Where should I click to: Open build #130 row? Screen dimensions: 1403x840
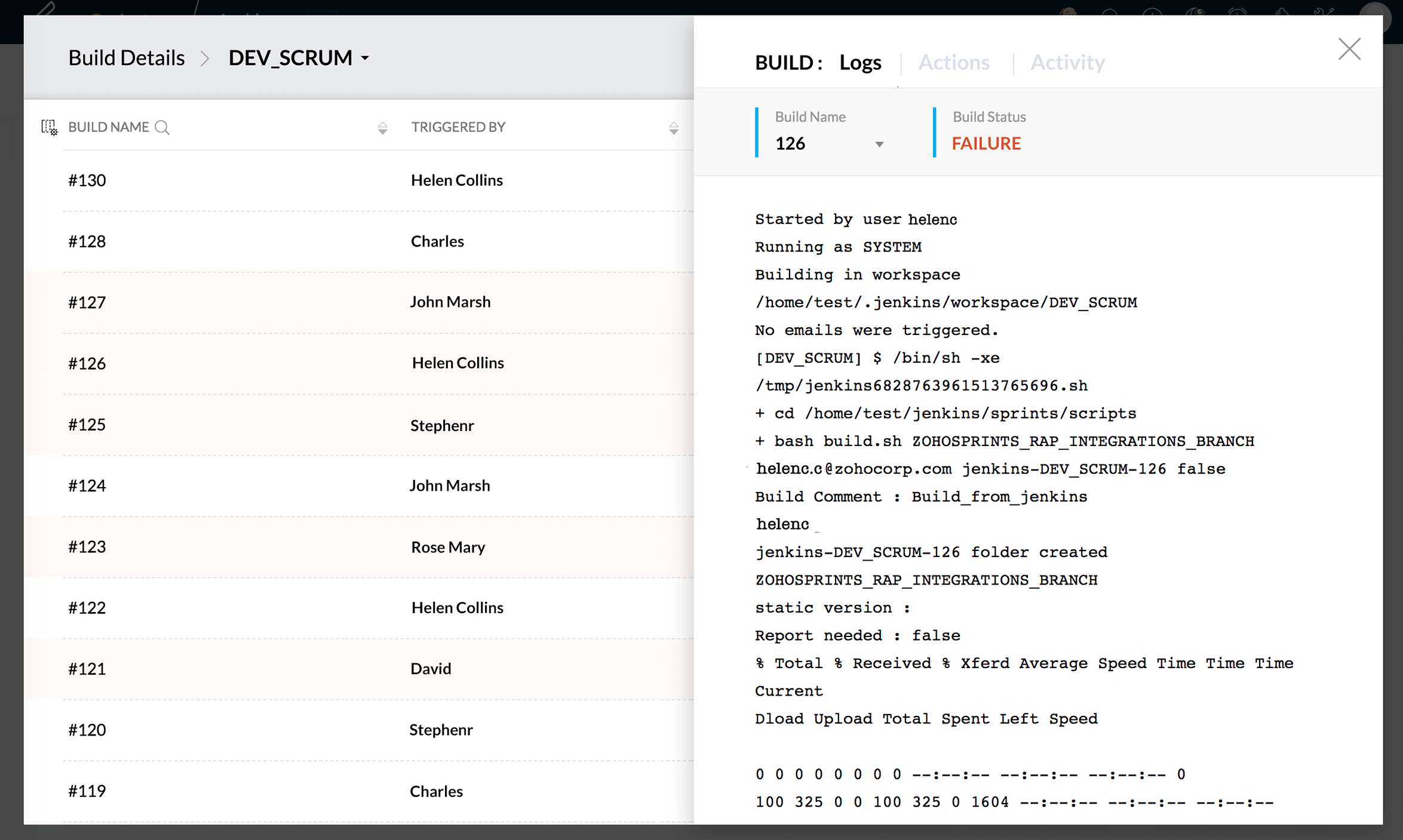87,180
